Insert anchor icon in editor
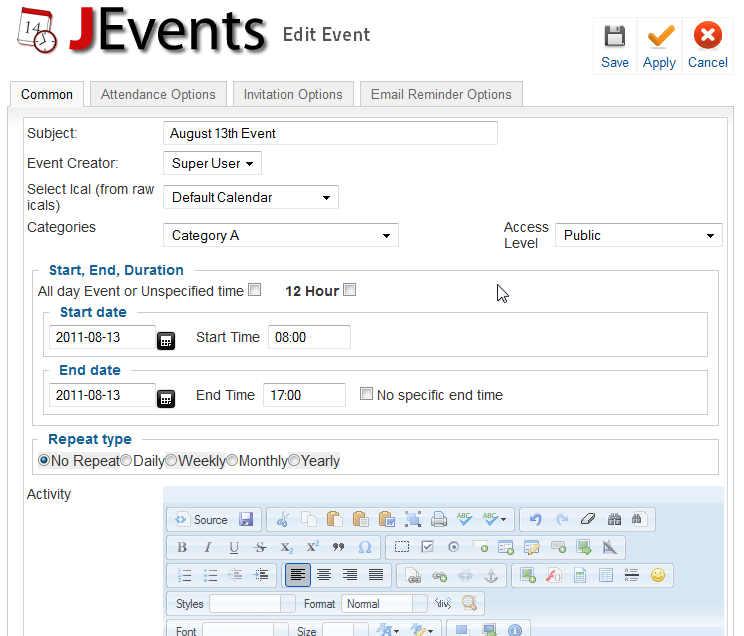This screenshot has height=636, width=744. (x=491, y=575)
